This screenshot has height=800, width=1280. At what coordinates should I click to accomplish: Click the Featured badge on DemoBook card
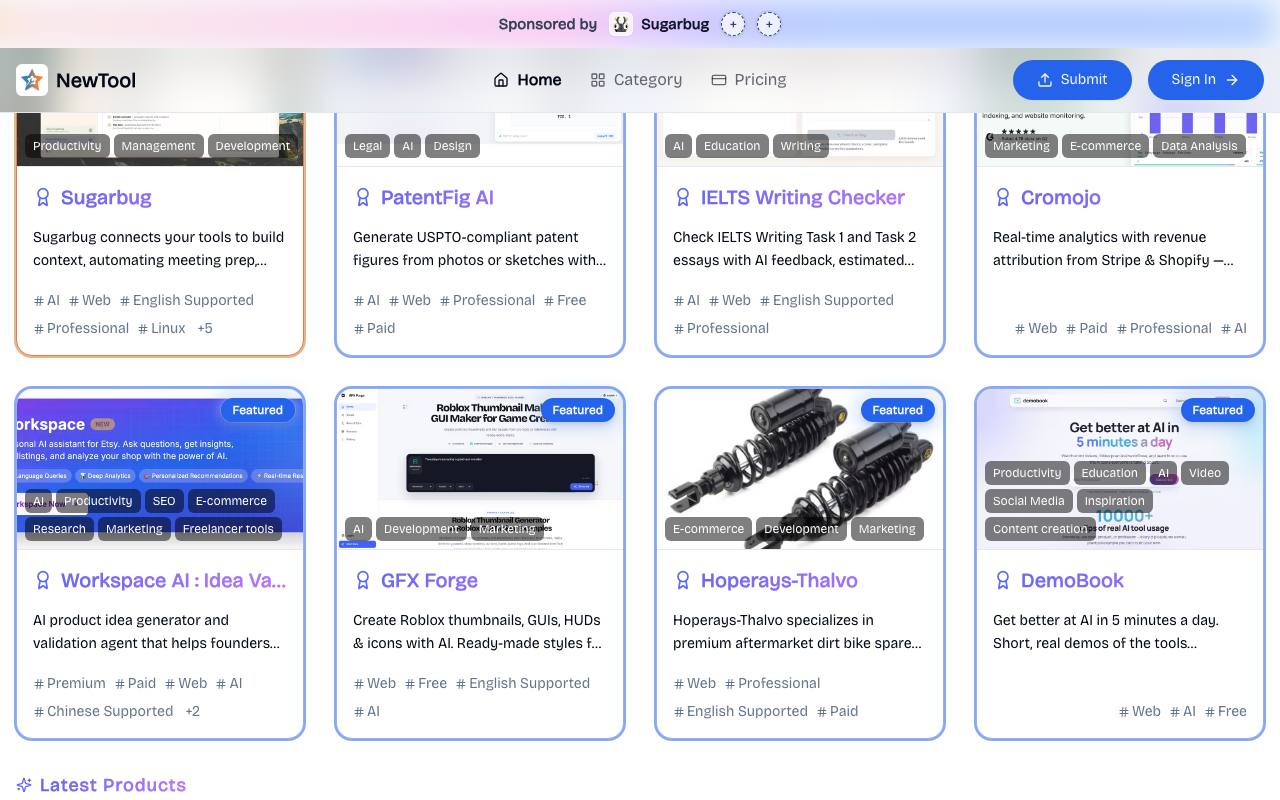[1217, 410]
